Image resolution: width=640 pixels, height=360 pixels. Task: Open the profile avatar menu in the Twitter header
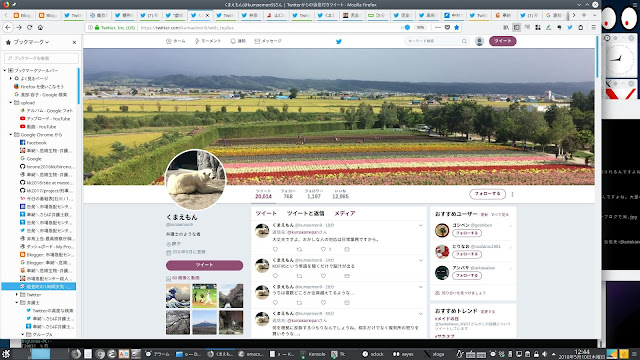[x=480, y=41]
